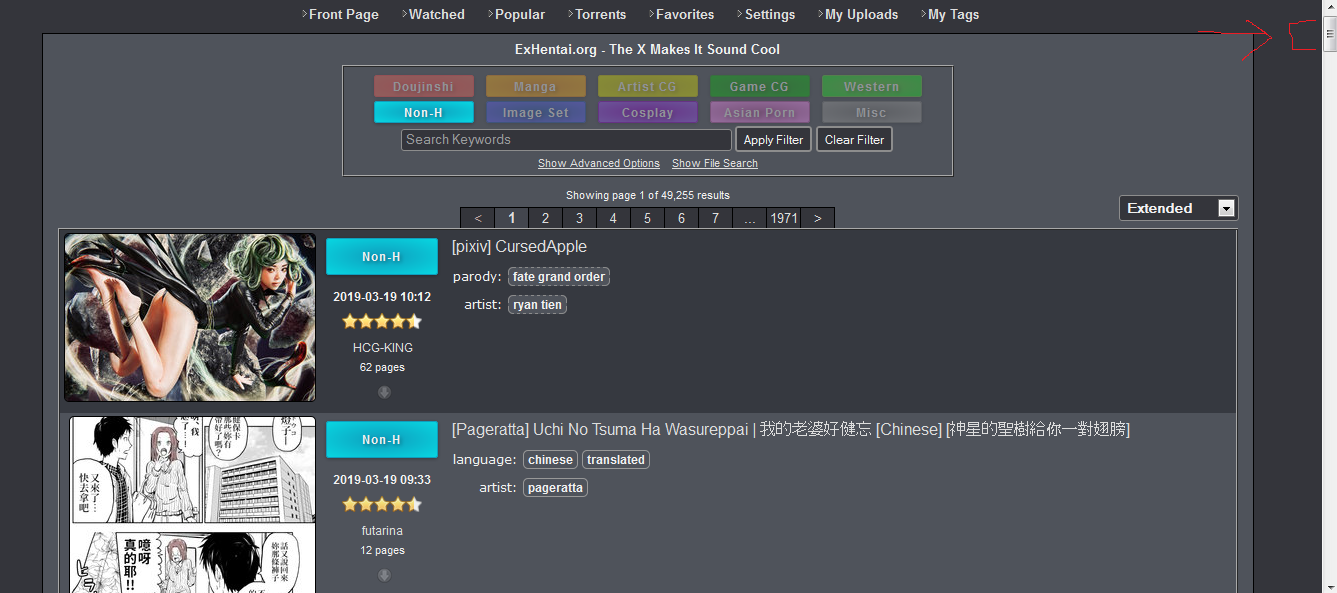Rate the CursedApple gallery using its stars

(x=382, y=322)
